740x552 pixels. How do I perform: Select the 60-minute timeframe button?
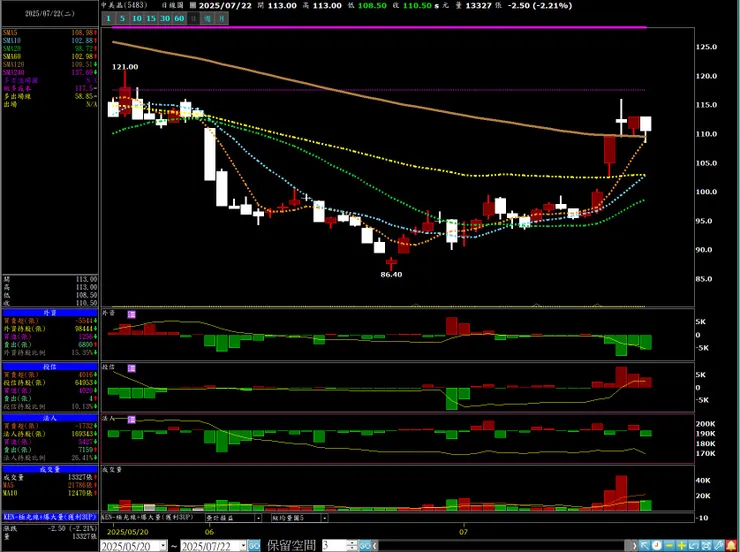pos(179,18)
